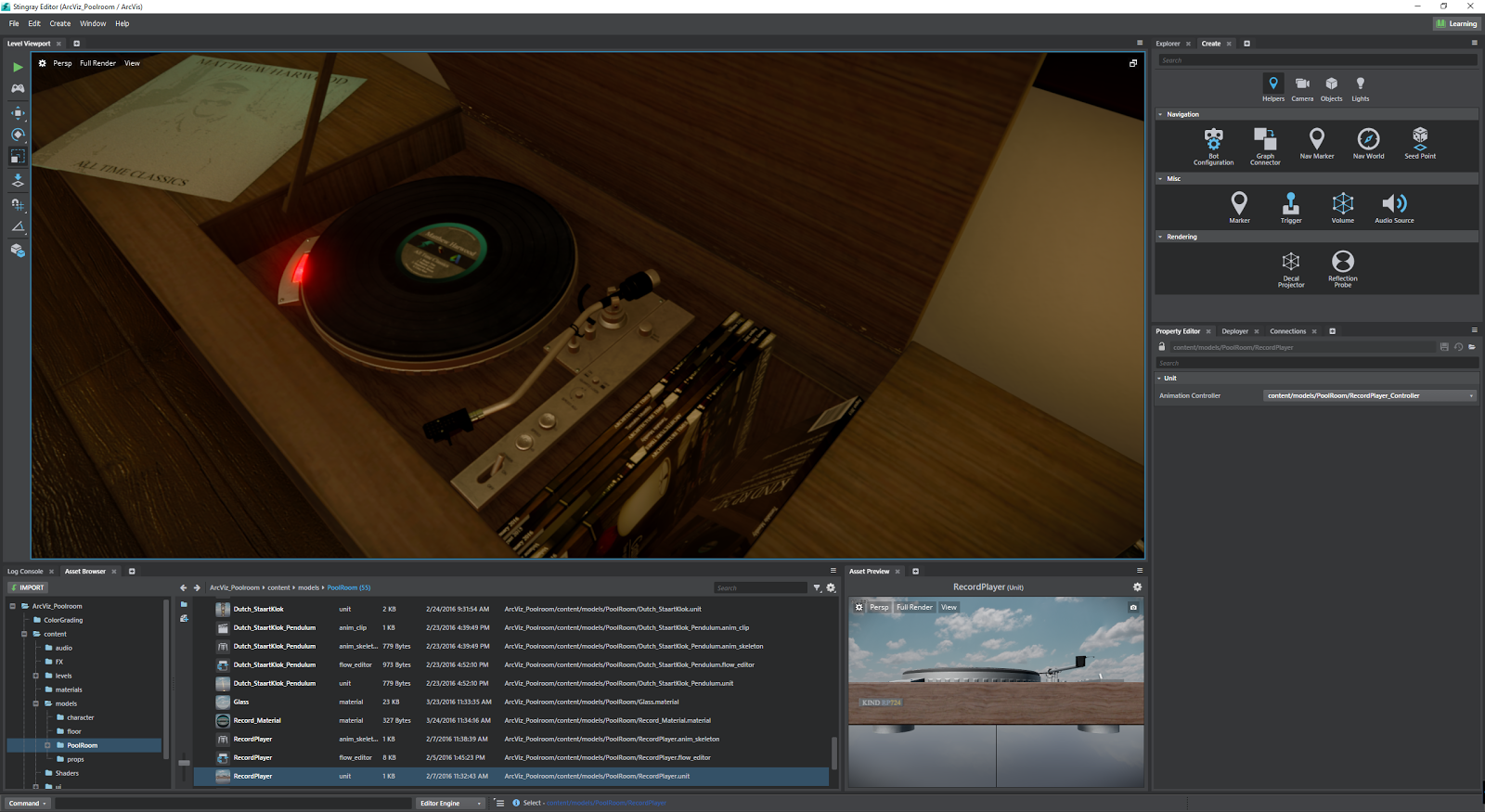This screenshot has height=812, width=1485.
Task: Click Full Render in the Level Viewport
Action: [97, 63]
